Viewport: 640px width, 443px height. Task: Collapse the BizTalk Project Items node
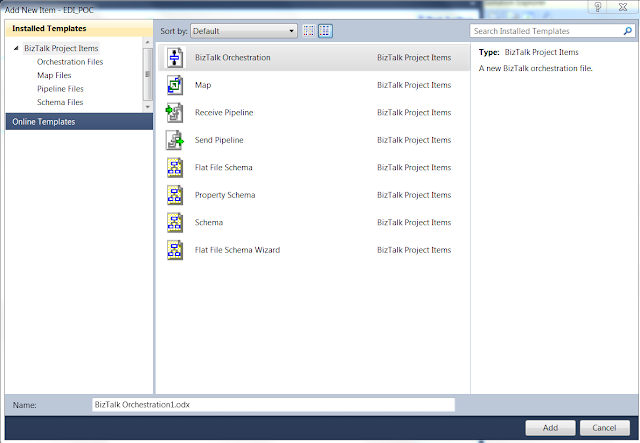pos(16,48)
